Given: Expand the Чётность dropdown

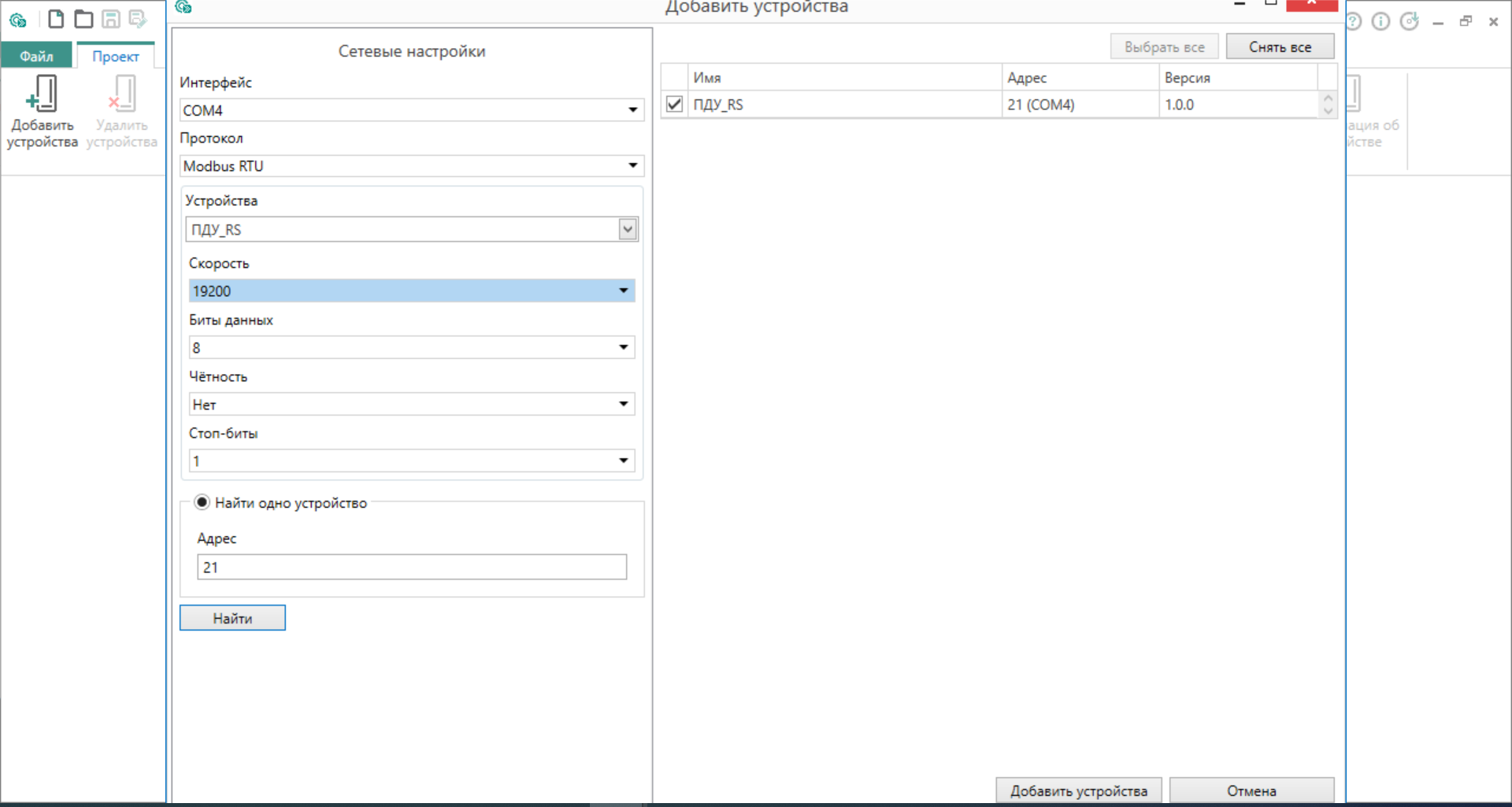Looking at the screenshot, I should tap(411, 405).
